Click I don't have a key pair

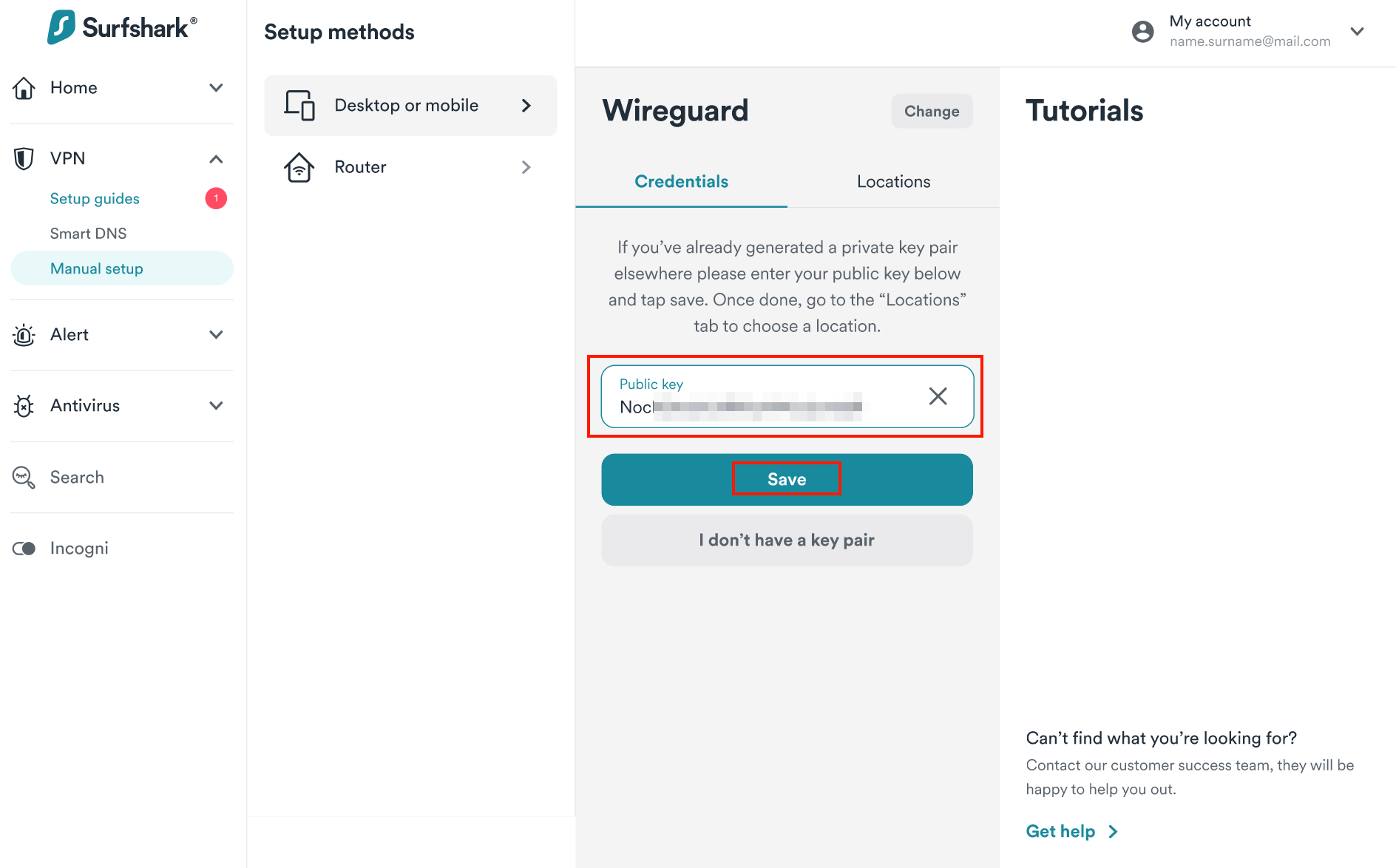pos(787,540)
